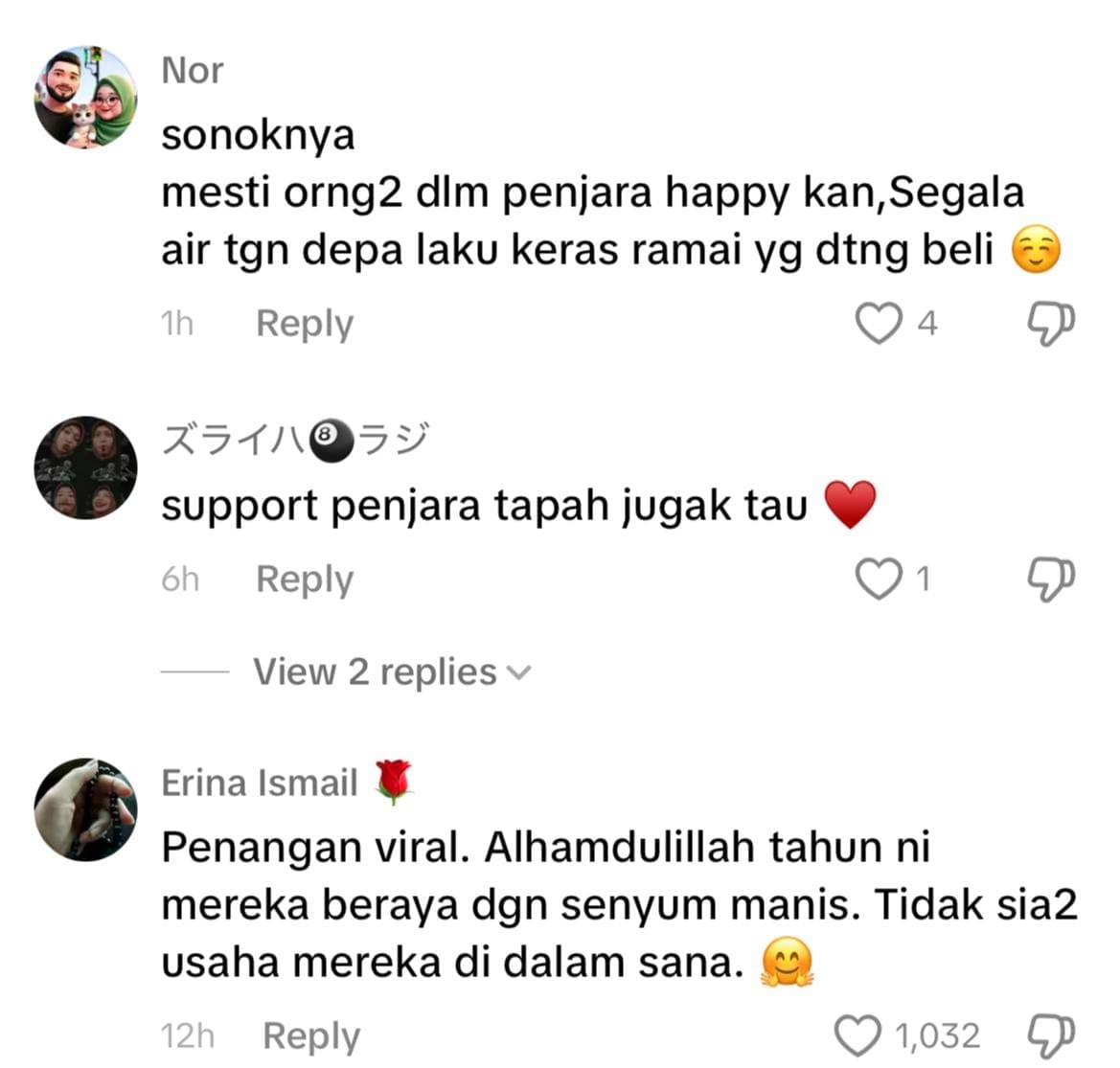Image resolution: width=1120 pixels, height=1068 pixels.
Task: Open Nor's profile picture
Action: (x=85, y=98)
